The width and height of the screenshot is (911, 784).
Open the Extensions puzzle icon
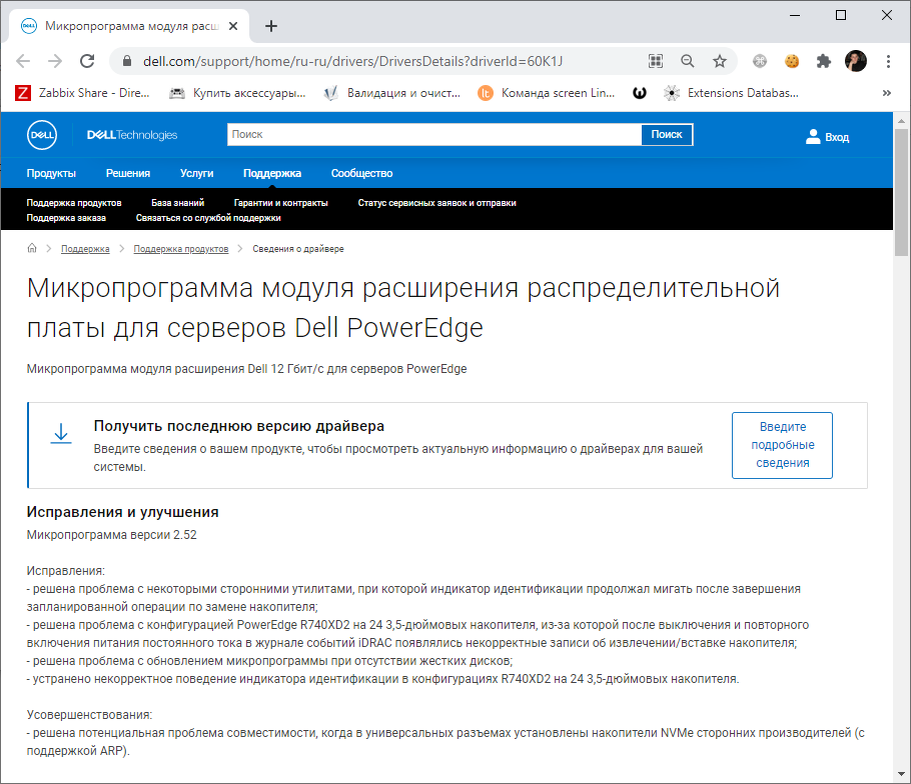coord(823,61)
